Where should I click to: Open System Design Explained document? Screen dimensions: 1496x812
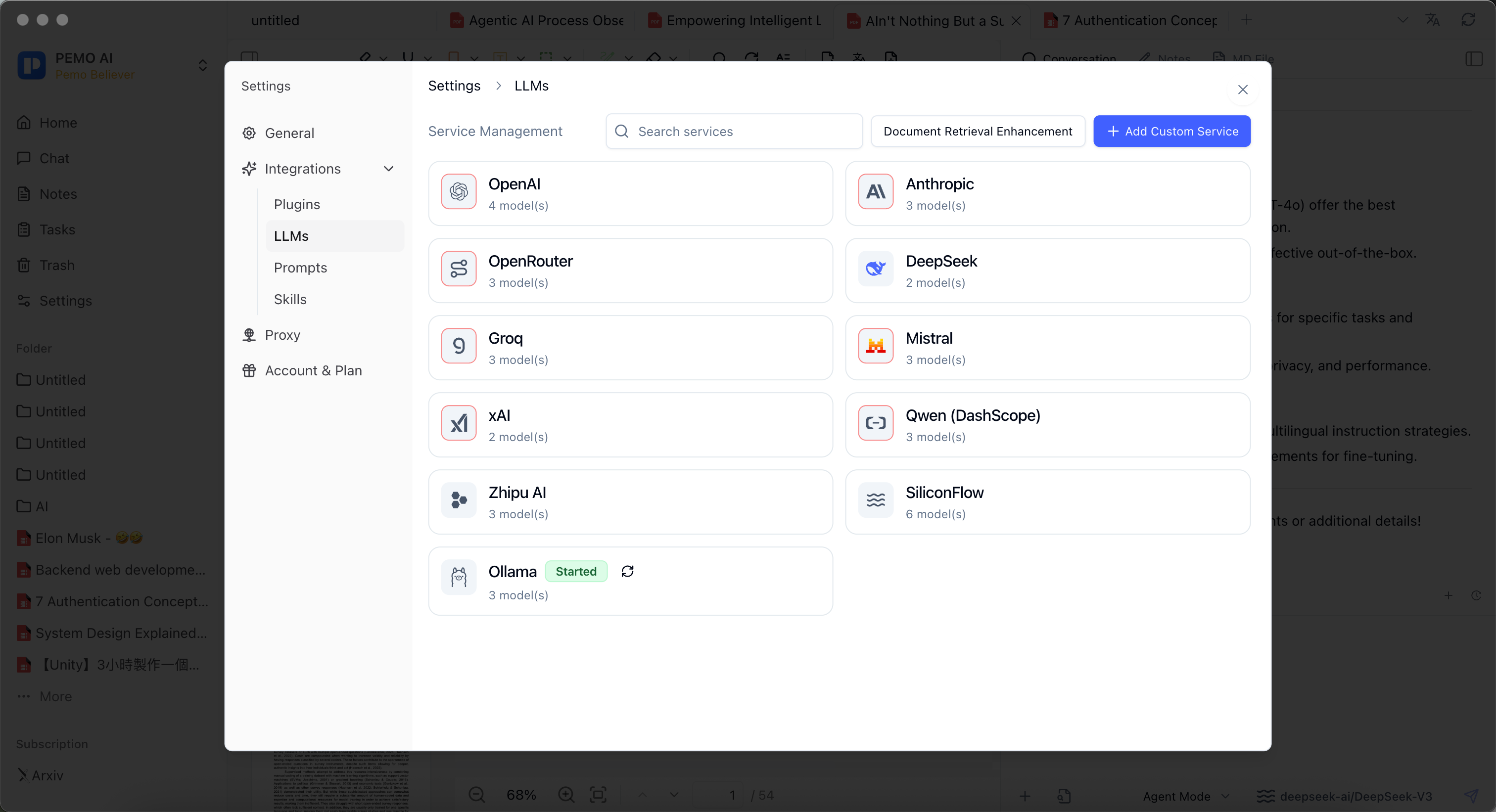[112, 633]
